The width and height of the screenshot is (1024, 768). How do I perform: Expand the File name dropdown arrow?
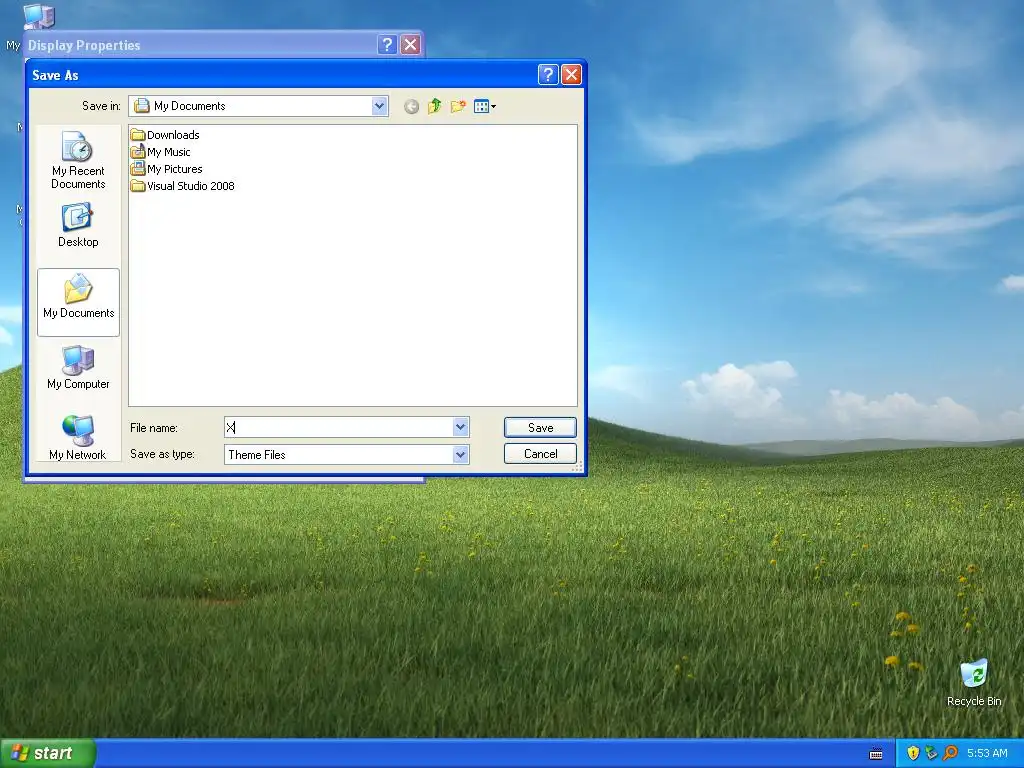coord(460,428)
